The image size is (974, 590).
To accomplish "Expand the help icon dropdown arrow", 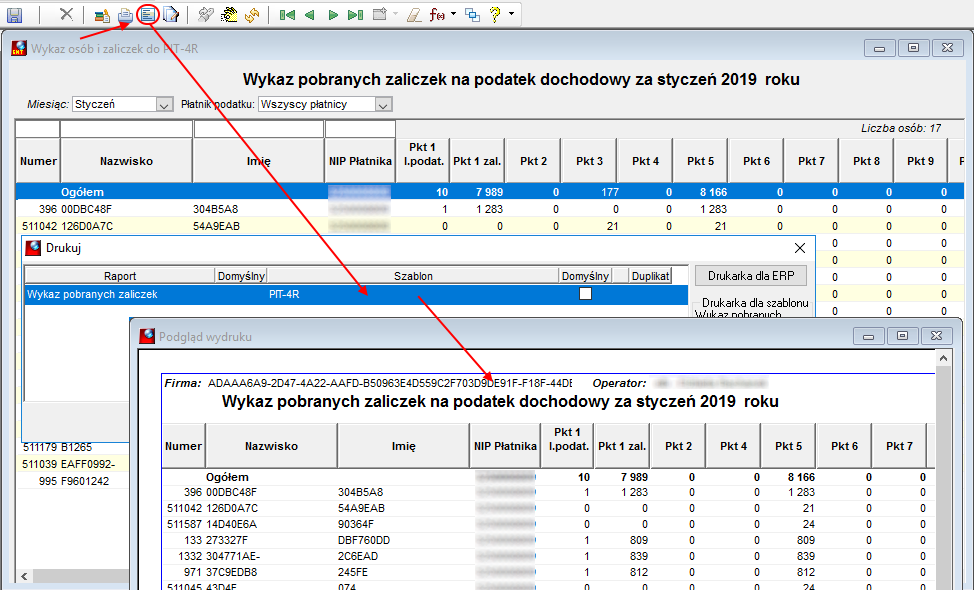I will [511, 14].
